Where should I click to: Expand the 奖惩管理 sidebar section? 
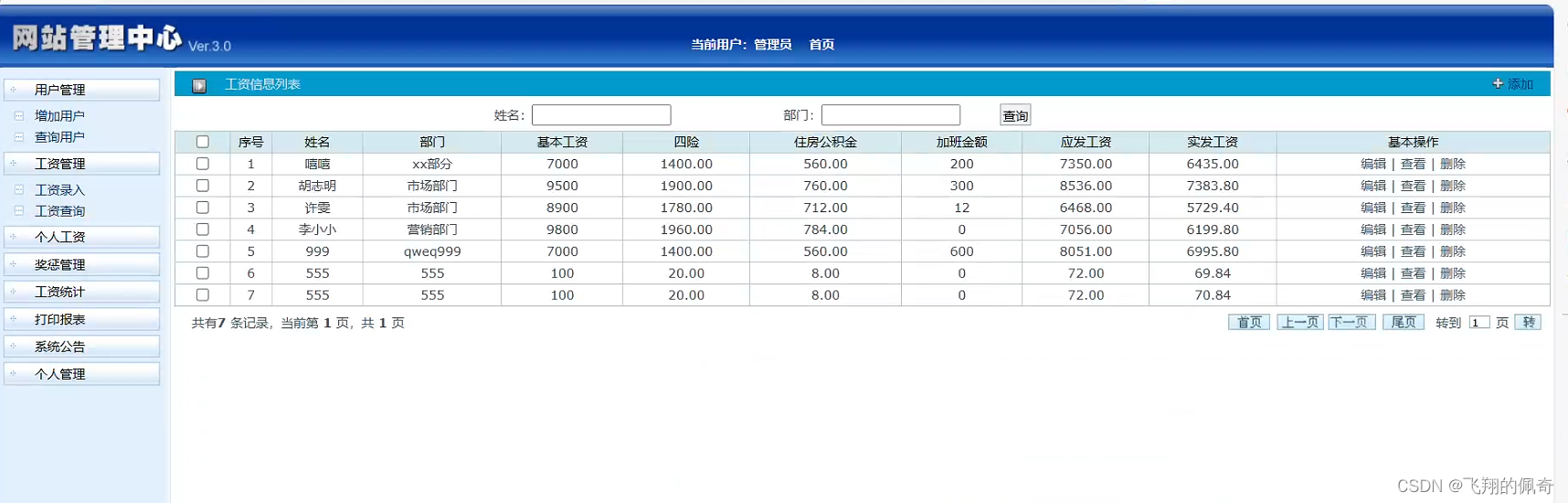point(82,264)
